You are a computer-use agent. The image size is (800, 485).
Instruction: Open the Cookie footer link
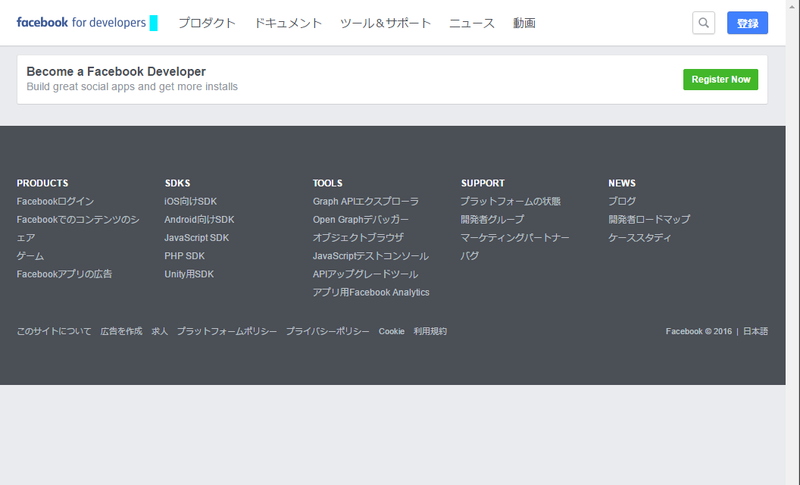pyautogui.click(x=391, y=331)
